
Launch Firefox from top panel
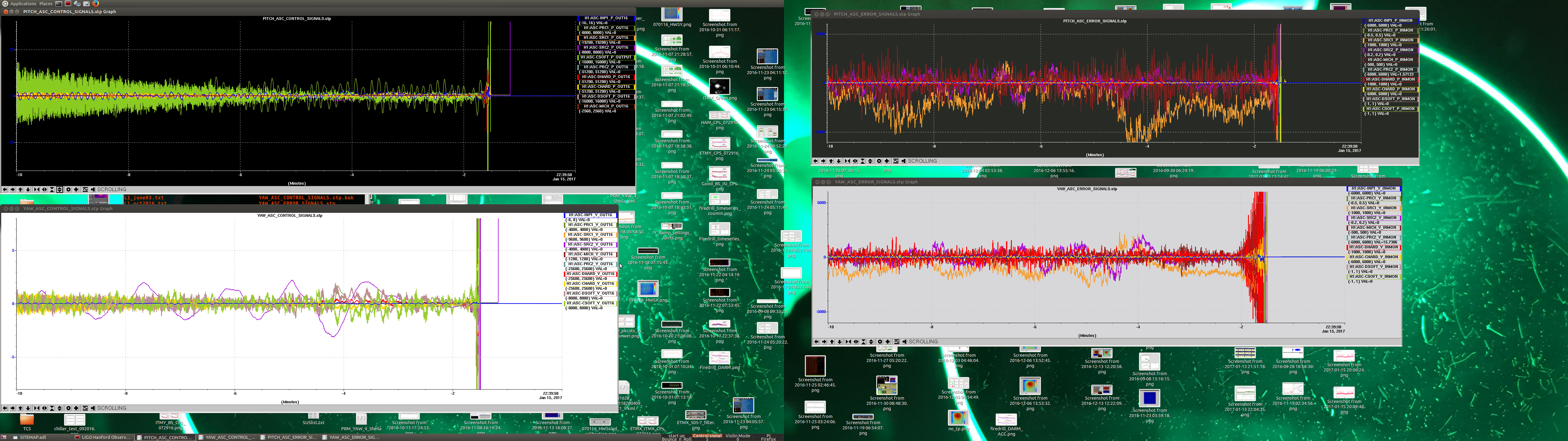tap(96, 4)
